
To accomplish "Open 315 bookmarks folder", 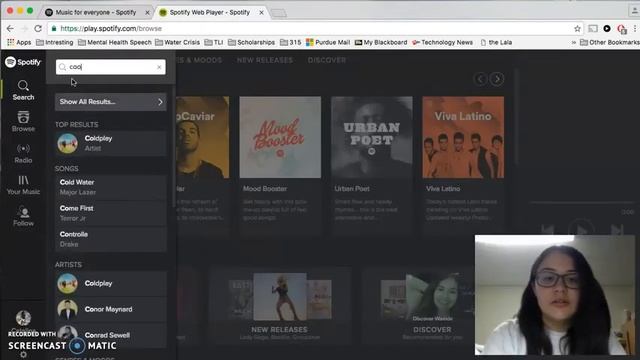I will pos(291,42).
